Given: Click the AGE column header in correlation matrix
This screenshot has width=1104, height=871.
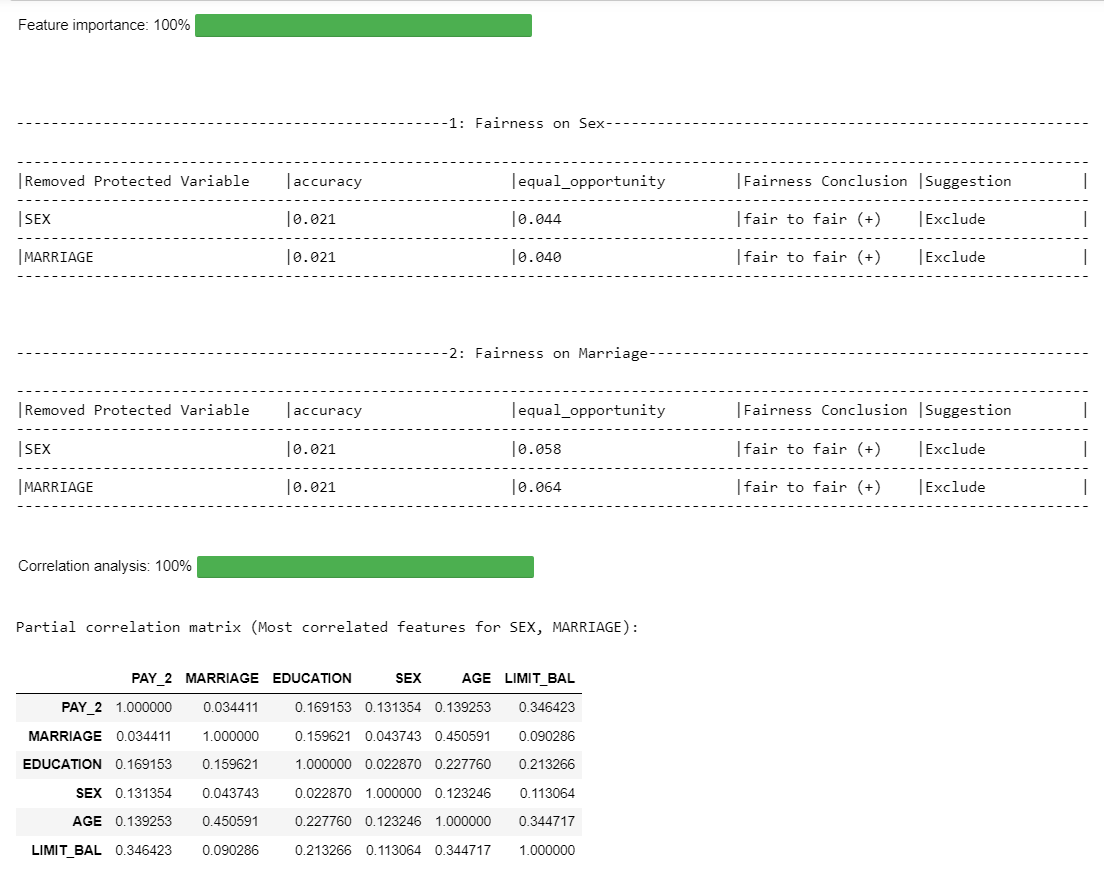Looking at the screenshot, I should click(x=476, y=678).
